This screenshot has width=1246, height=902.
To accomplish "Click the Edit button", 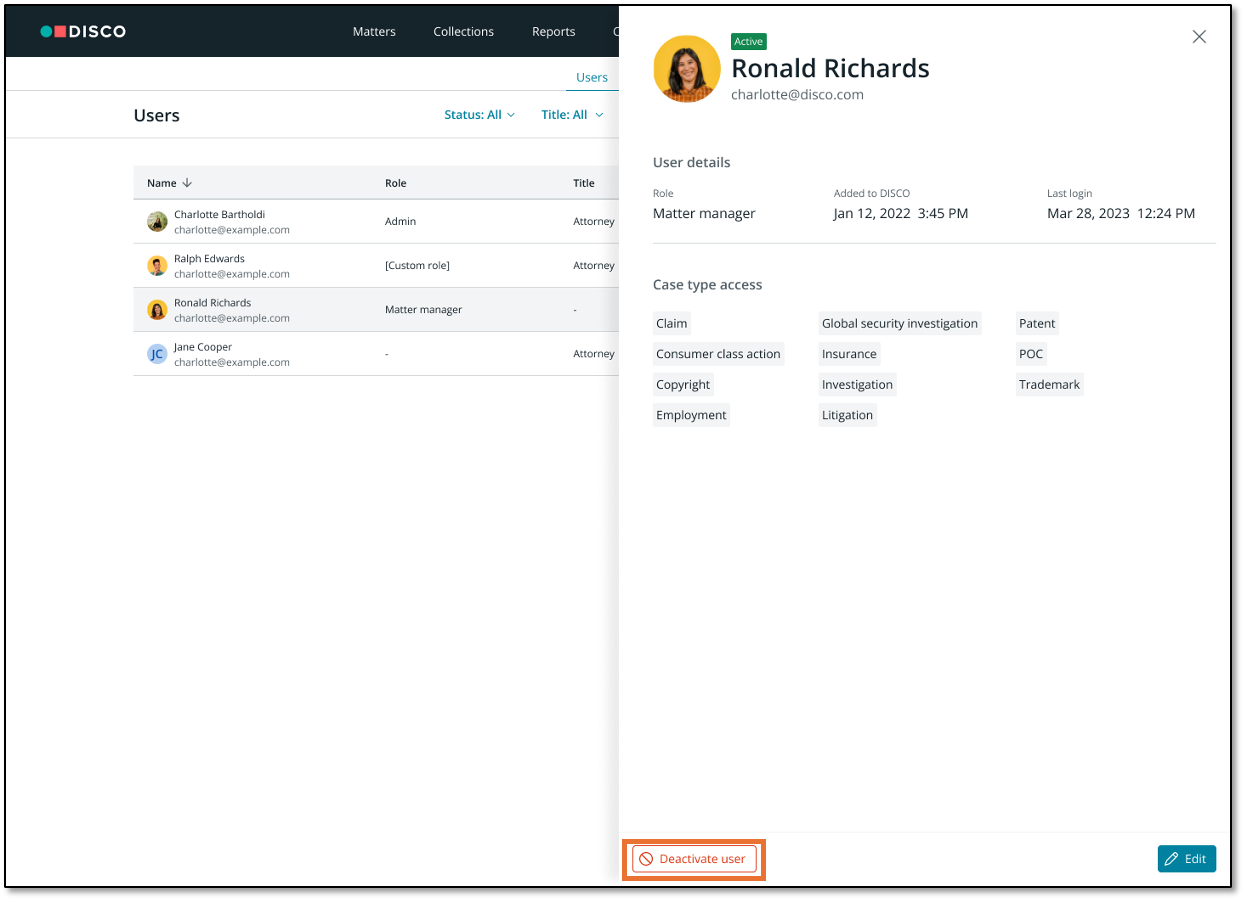I will (1186, 859).
